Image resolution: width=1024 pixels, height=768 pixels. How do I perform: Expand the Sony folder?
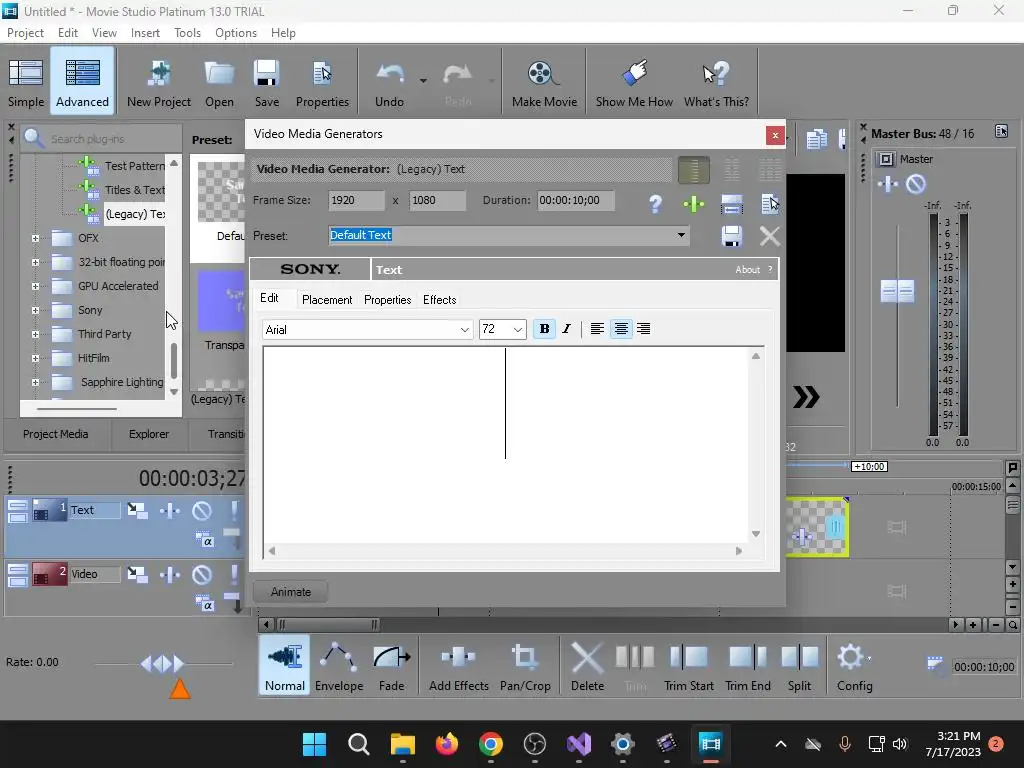click(35, 310)
